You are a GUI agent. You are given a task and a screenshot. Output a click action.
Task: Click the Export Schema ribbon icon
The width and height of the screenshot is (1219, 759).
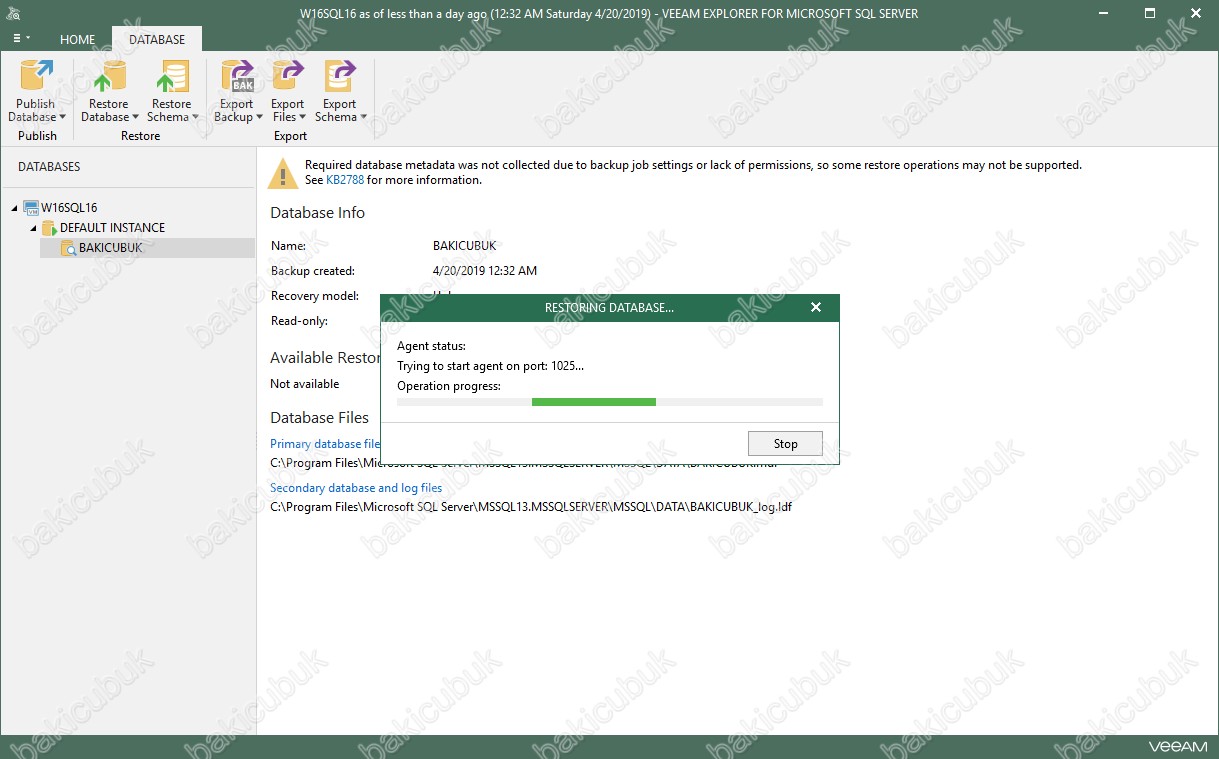click(x=340, y=77)
